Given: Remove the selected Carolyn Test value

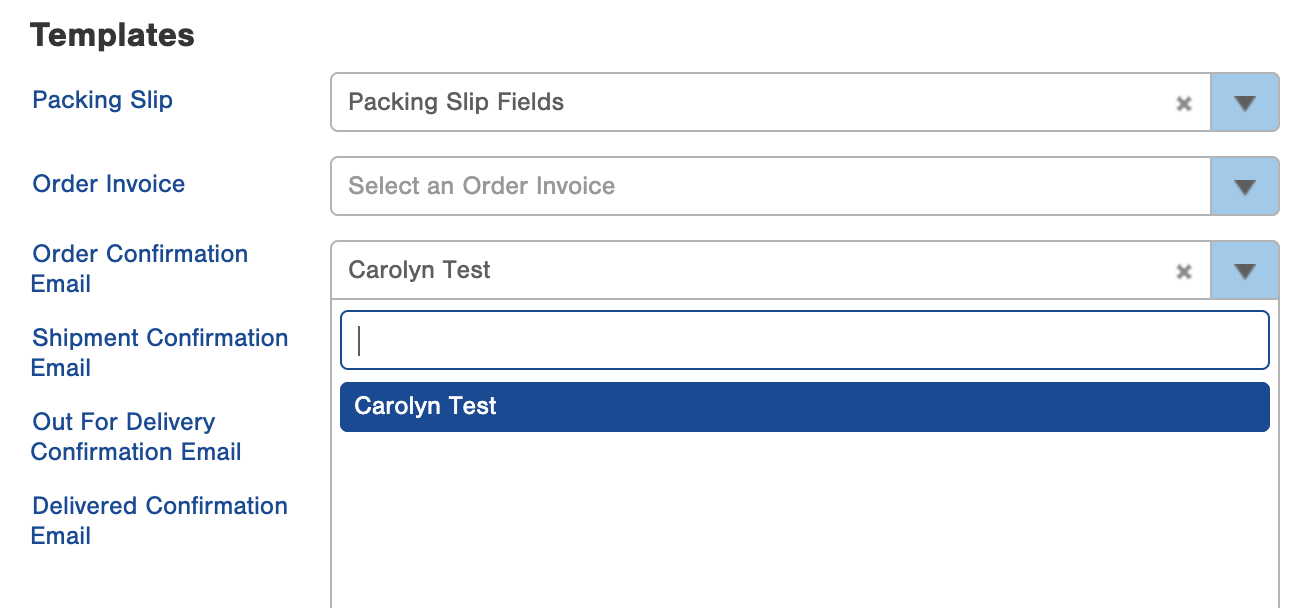Looking at the screenshot, I should pyautogui.click(x=1184, y=271).
